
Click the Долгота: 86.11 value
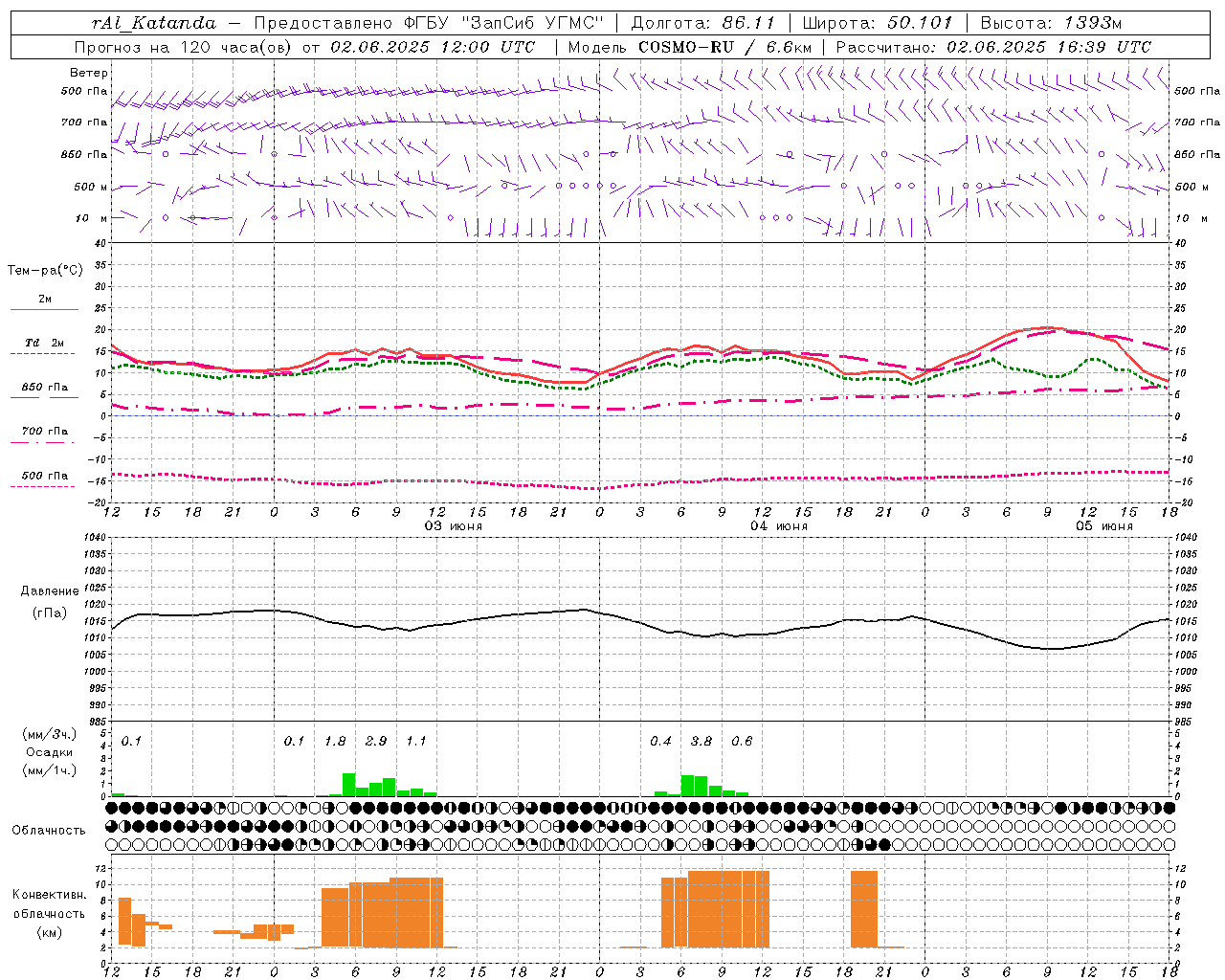702,23
